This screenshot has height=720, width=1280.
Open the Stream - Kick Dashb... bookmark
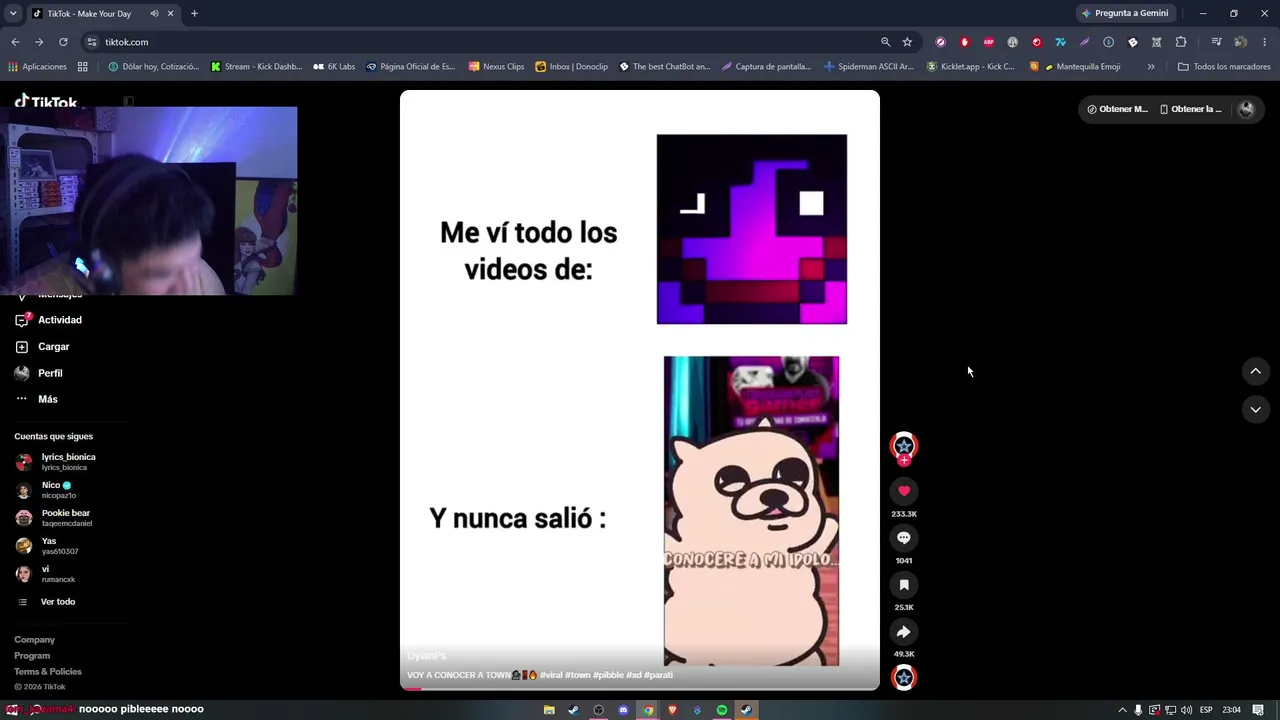click(x=256, y=67)
